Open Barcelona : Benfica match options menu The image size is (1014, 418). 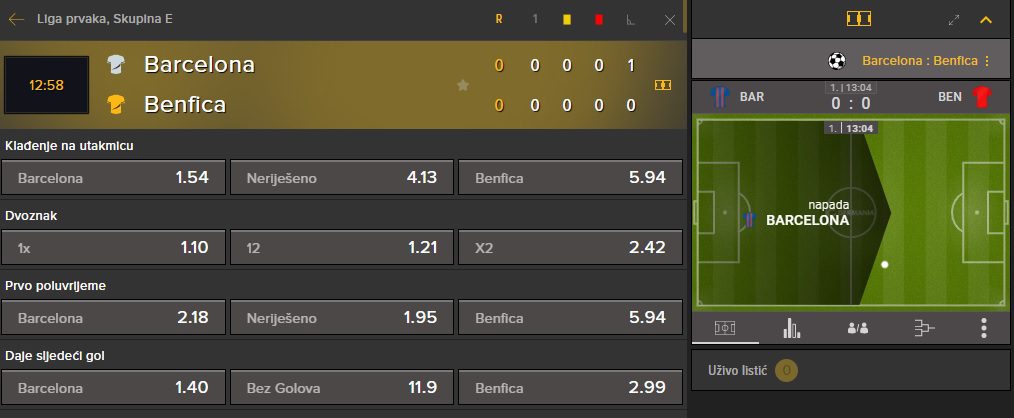[926, 61]
